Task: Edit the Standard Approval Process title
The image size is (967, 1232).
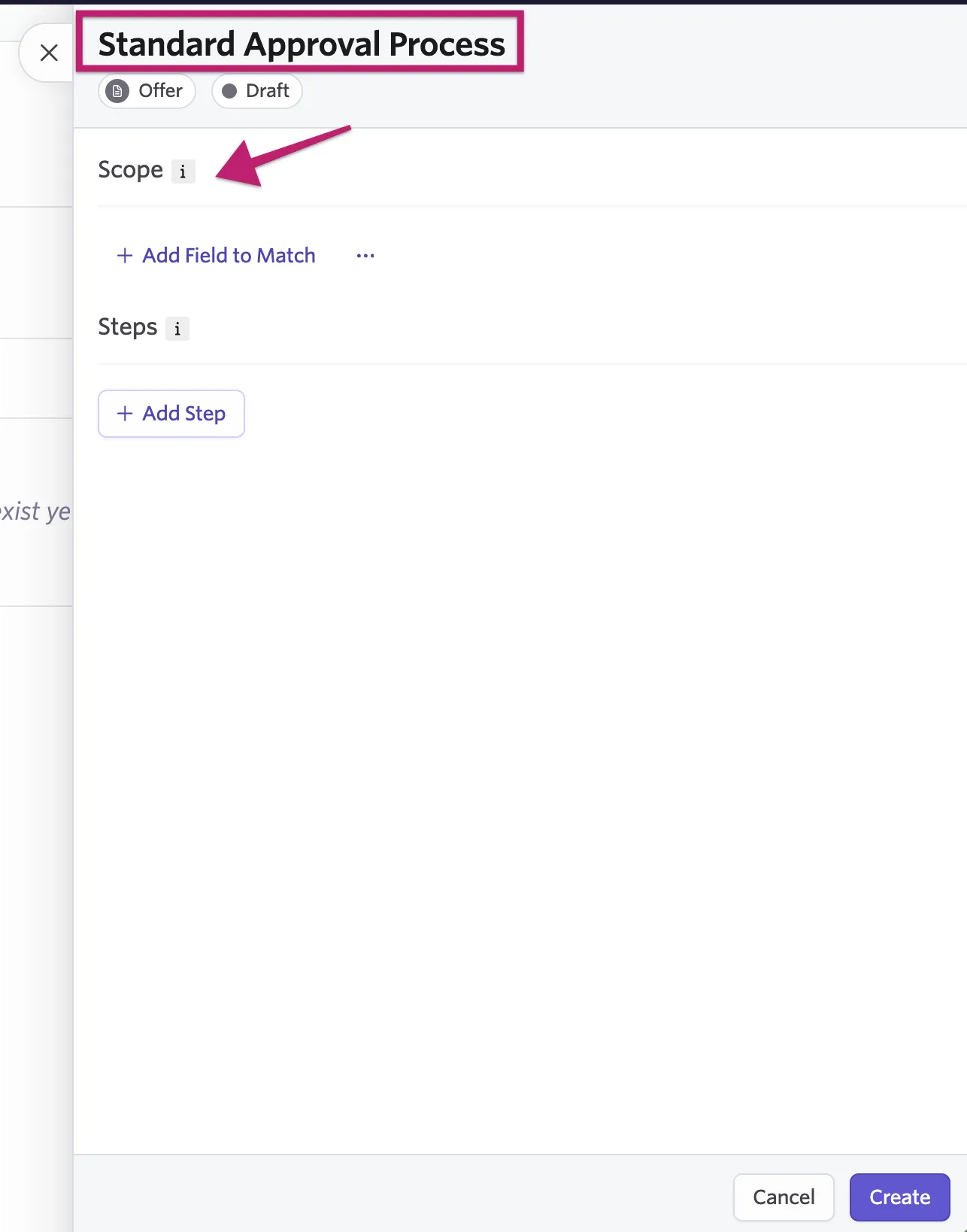Action: pyautogui.click(x=302, y=44)
